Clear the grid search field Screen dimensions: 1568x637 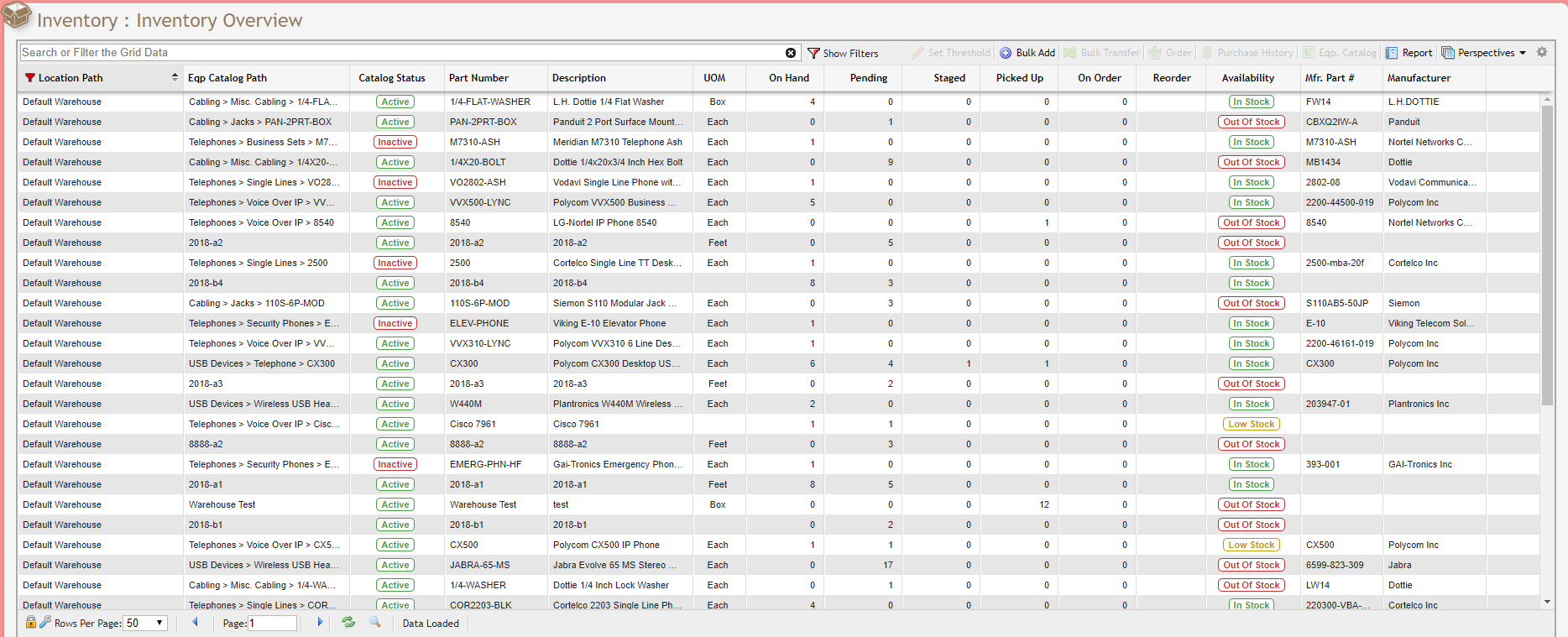[790, 53]
